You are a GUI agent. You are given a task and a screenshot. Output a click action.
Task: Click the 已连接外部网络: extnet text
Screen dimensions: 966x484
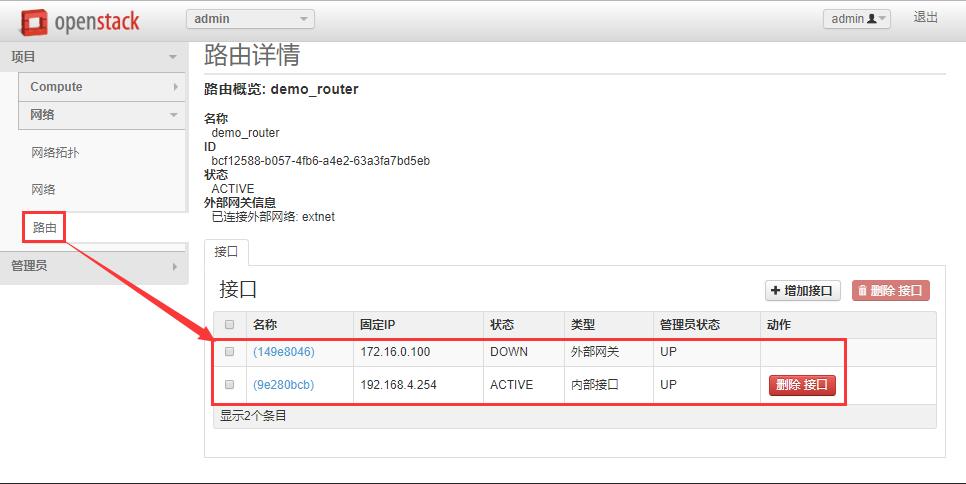pos(273,217)
